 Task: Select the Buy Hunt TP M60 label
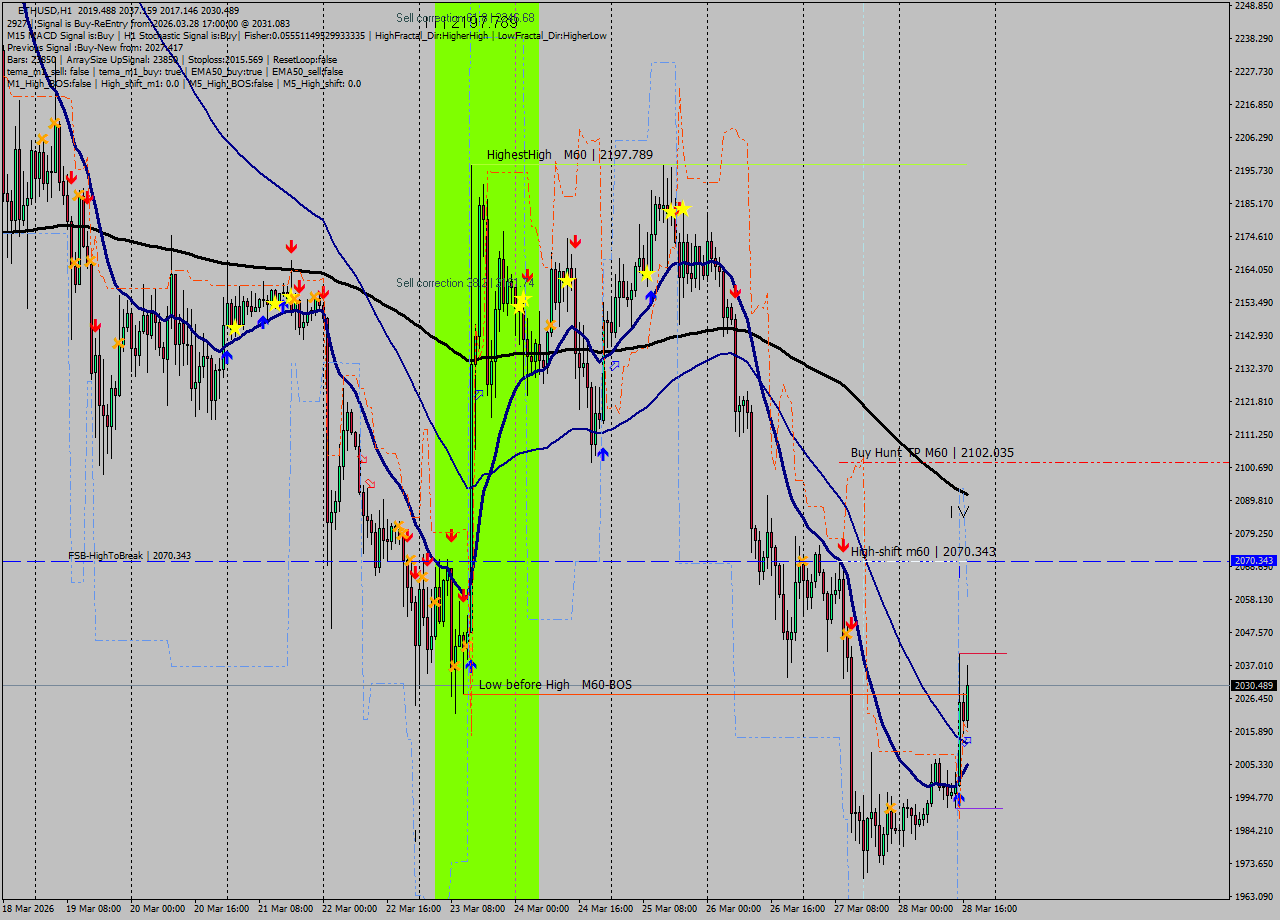tap(931, 453)
